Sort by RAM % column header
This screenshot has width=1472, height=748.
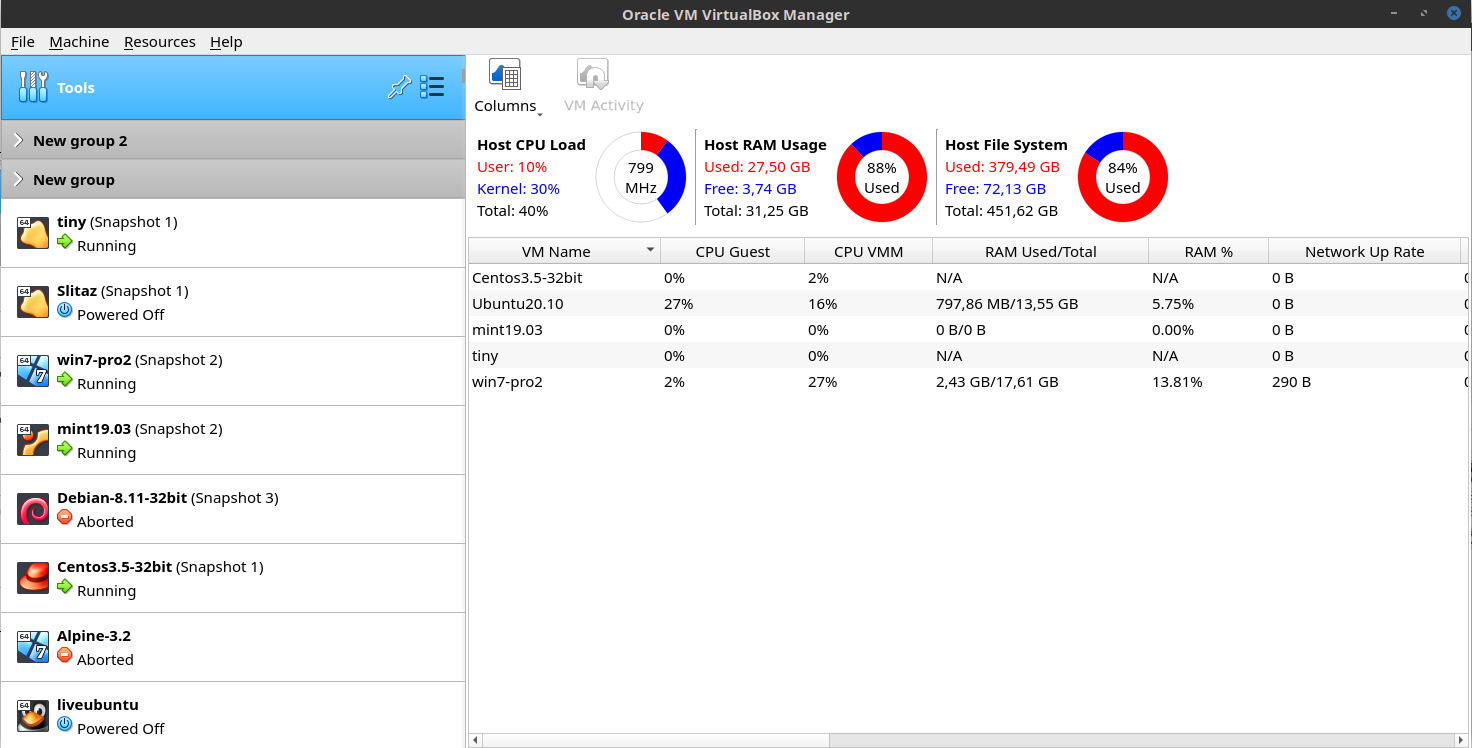[x=1209, y=251]
